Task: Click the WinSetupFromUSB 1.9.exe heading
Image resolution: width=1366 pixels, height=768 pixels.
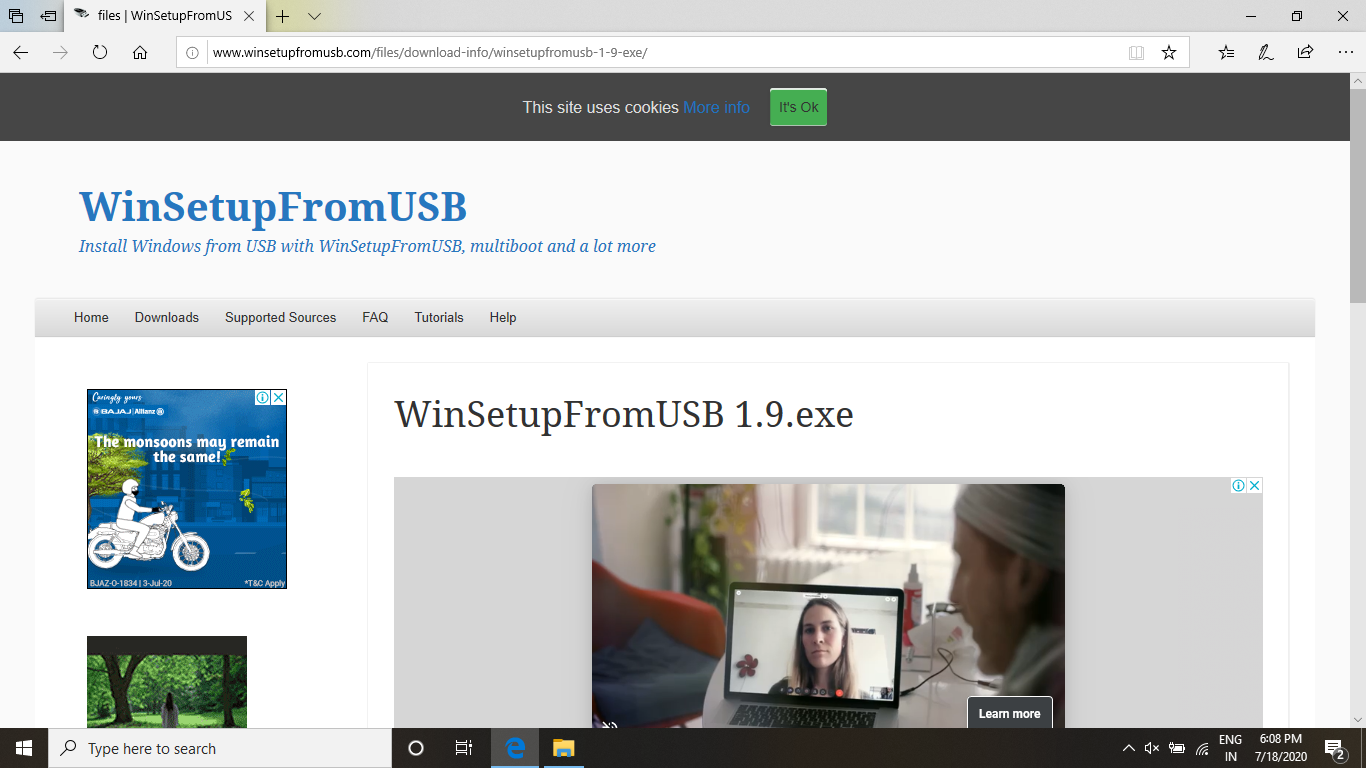Action: click(x=624, y=414)
